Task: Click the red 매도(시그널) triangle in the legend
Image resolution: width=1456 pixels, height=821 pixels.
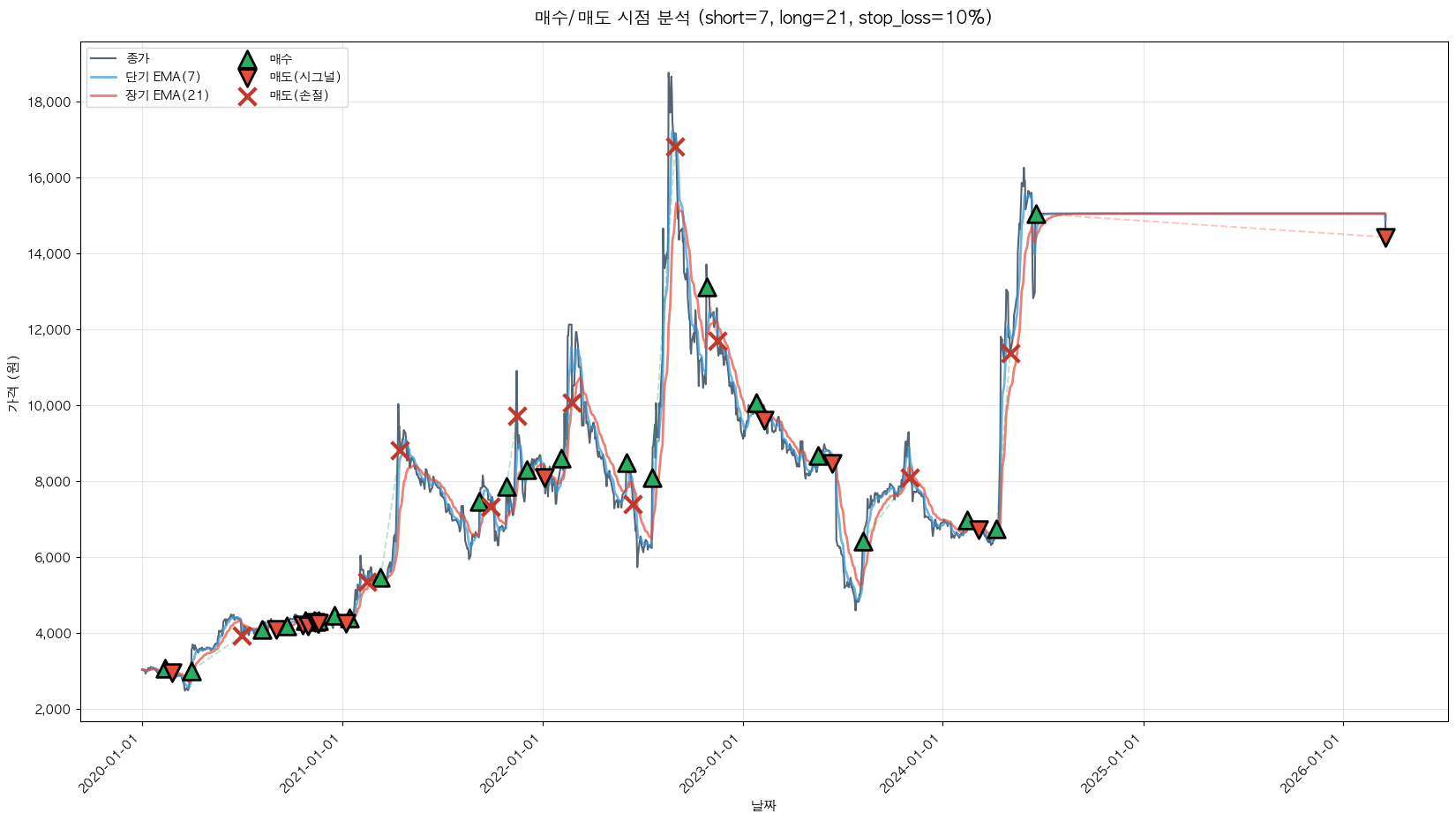Action: [x=248, y=78]
